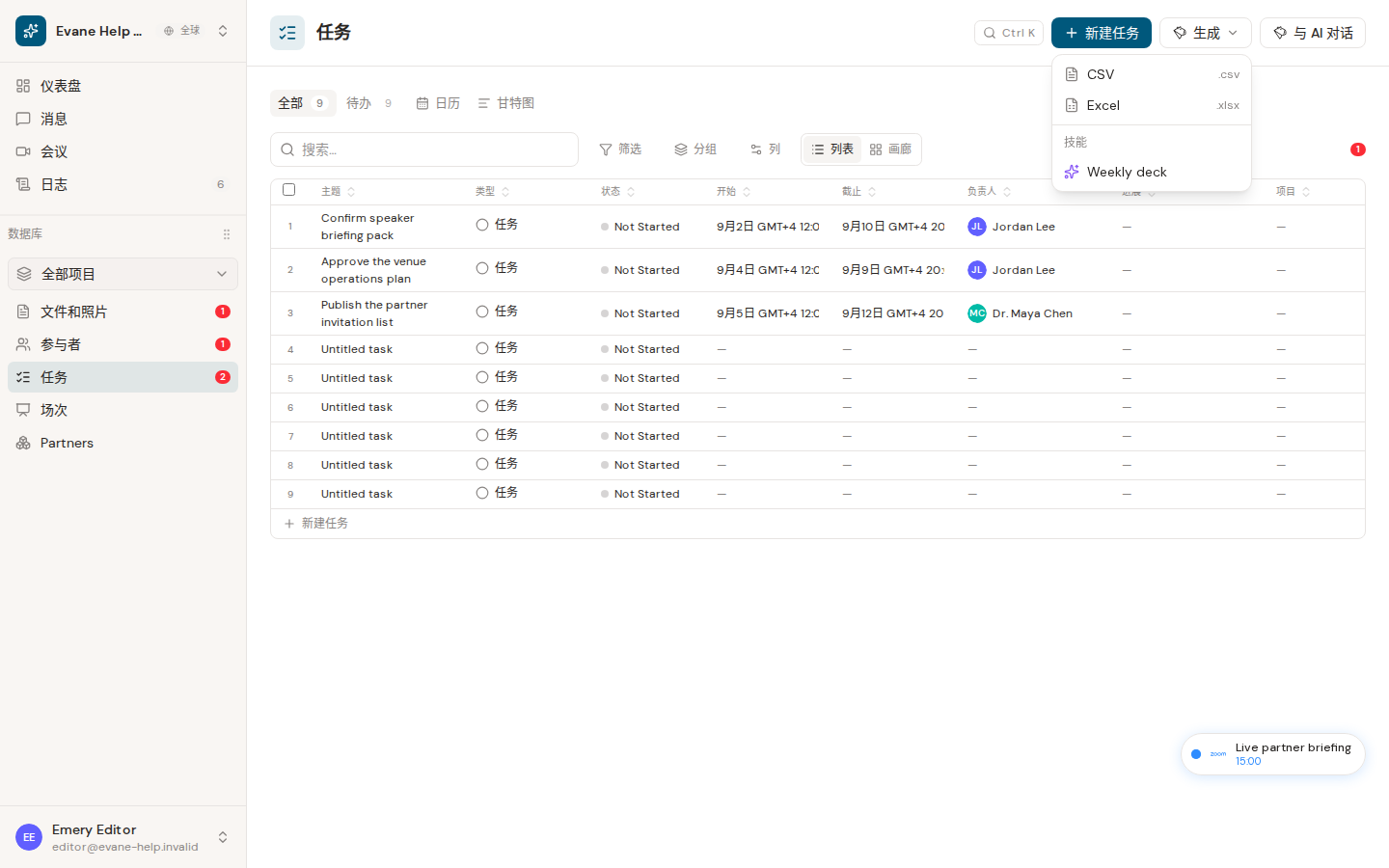
Task: Click the Not Started status in row 3
Action: tap(640, 313)
